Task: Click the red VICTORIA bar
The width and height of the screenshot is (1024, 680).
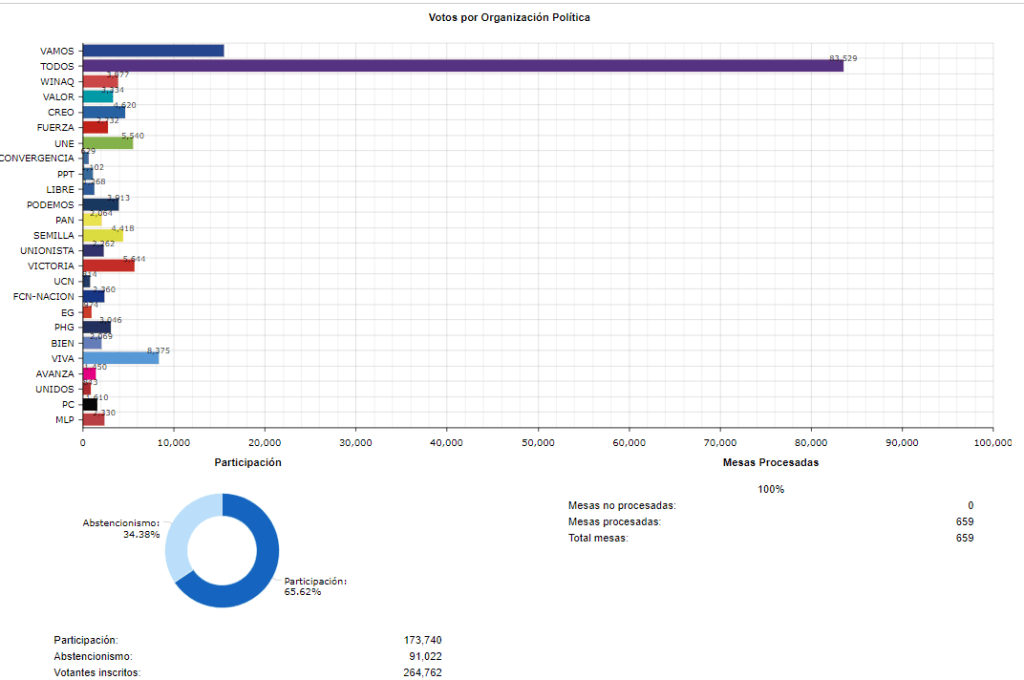Action: point(108,266)
